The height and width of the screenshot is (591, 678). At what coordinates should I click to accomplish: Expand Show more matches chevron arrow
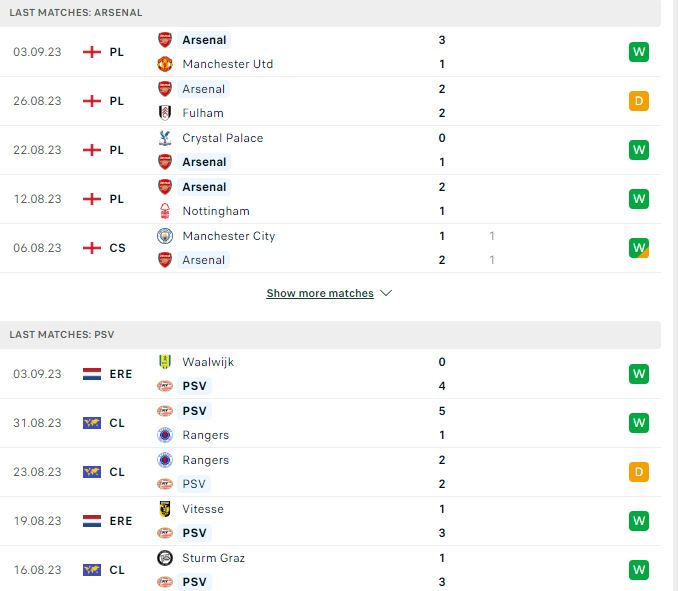(x=386, y=293)
